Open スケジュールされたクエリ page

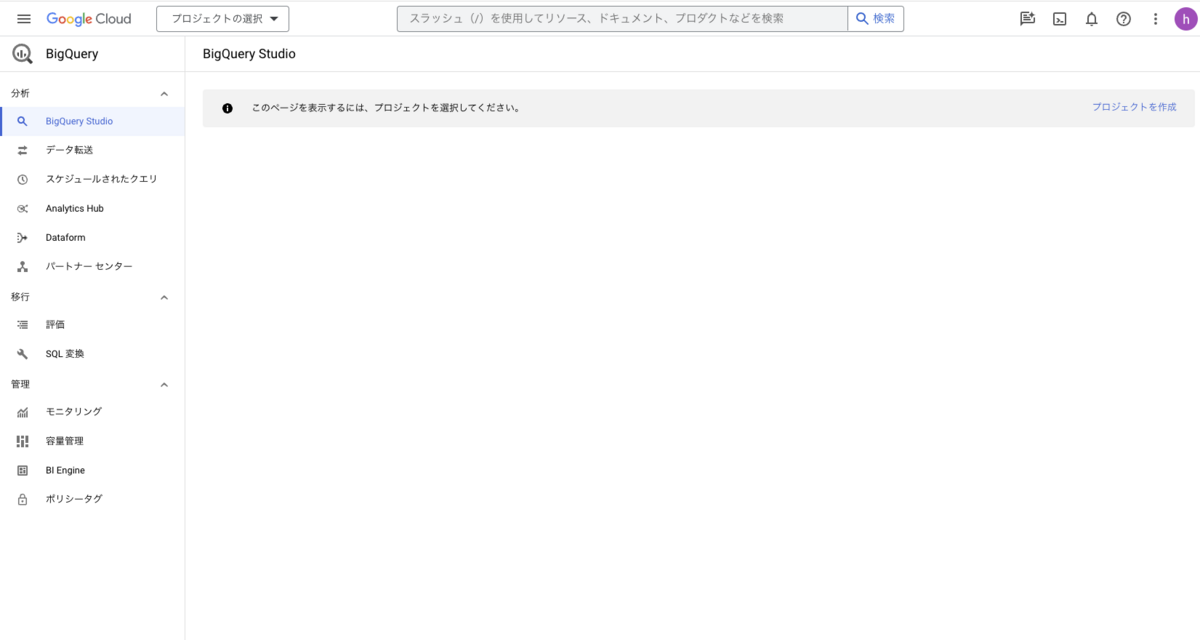[x=92, y=179]
